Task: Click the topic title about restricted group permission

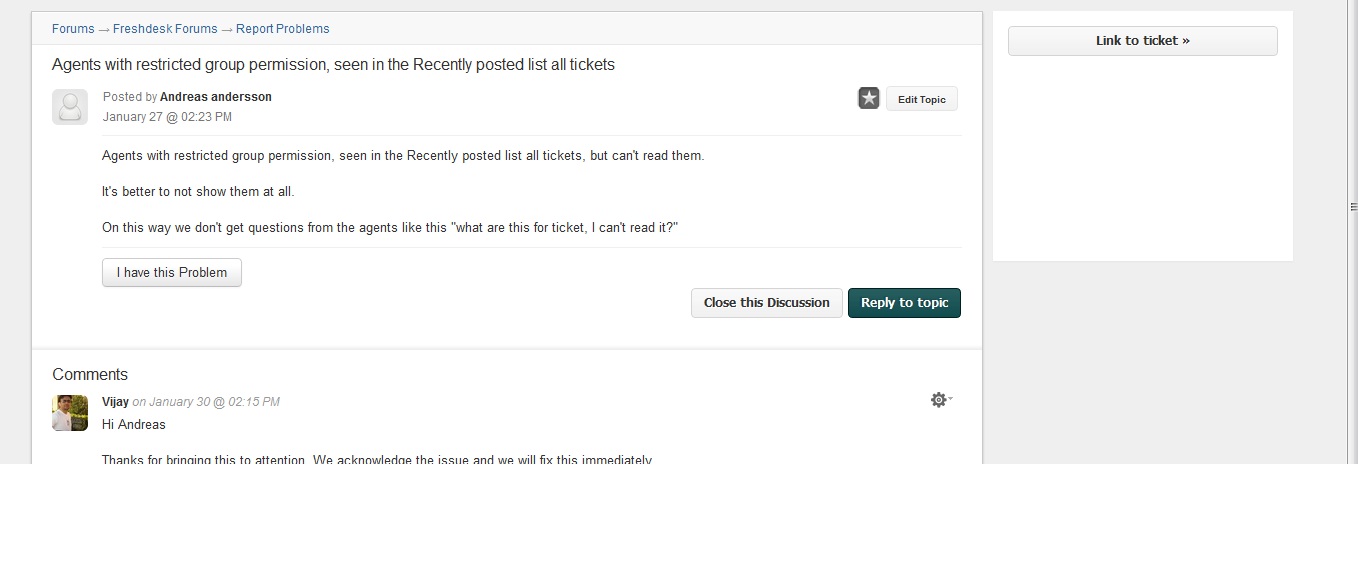Action: [333, 65]
